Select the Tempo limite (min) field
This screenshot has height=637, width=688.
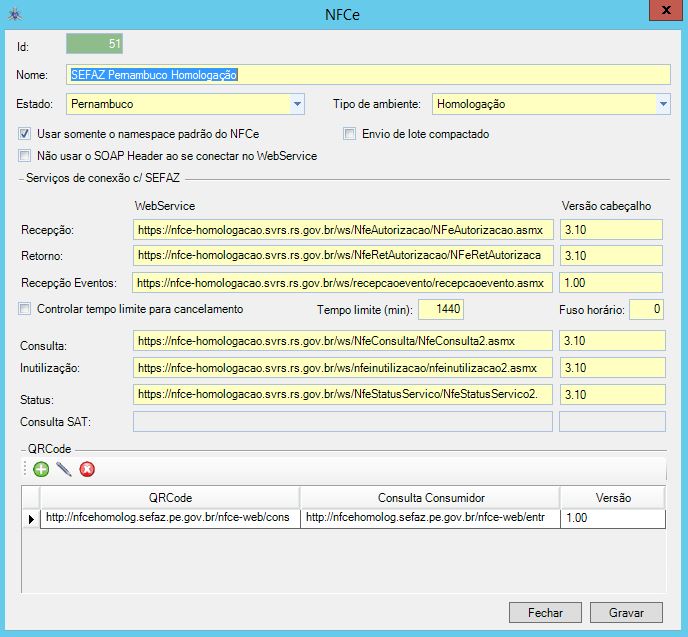click(x=441, y=309)
